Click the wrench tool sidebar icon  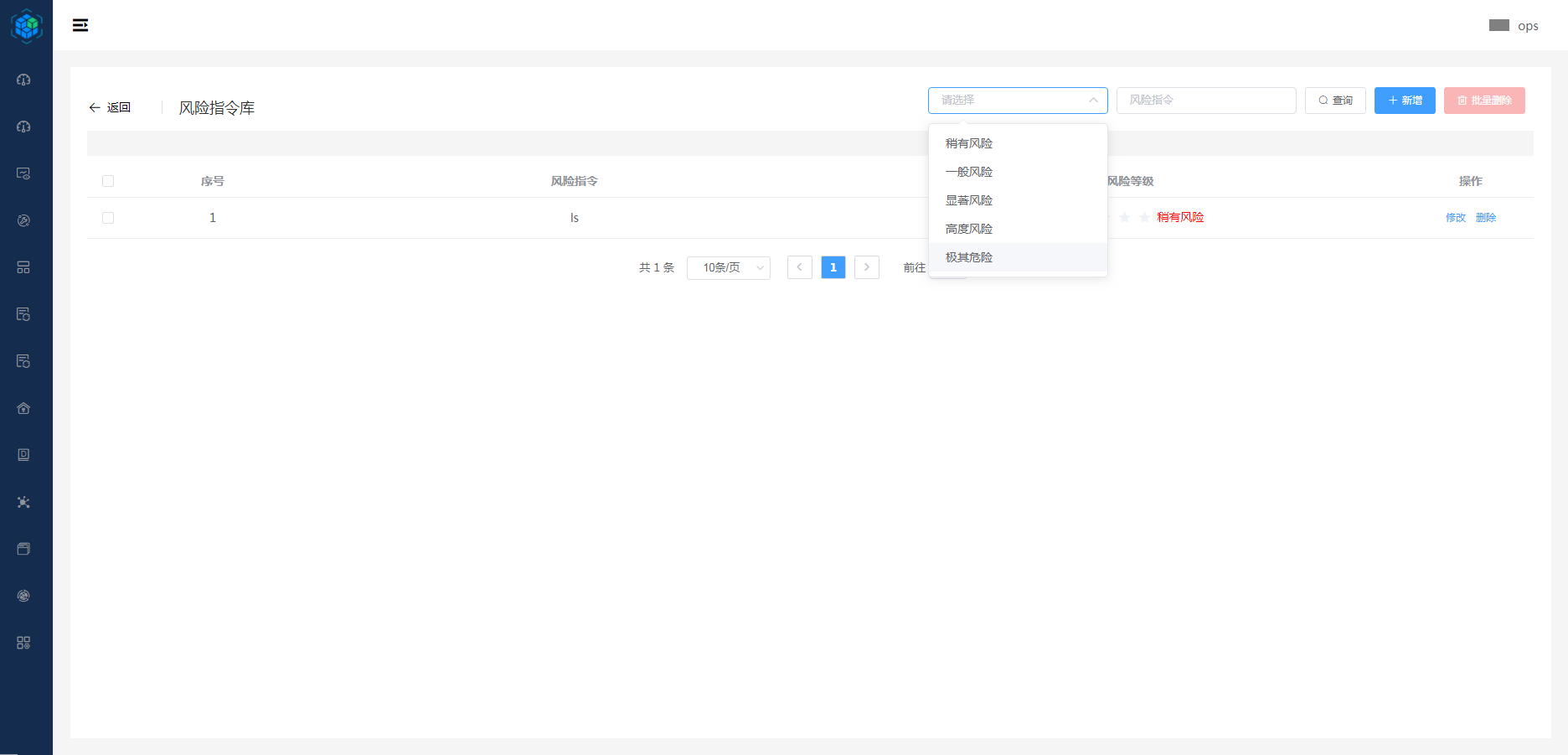pyautogui.click(x=23, y=220)
